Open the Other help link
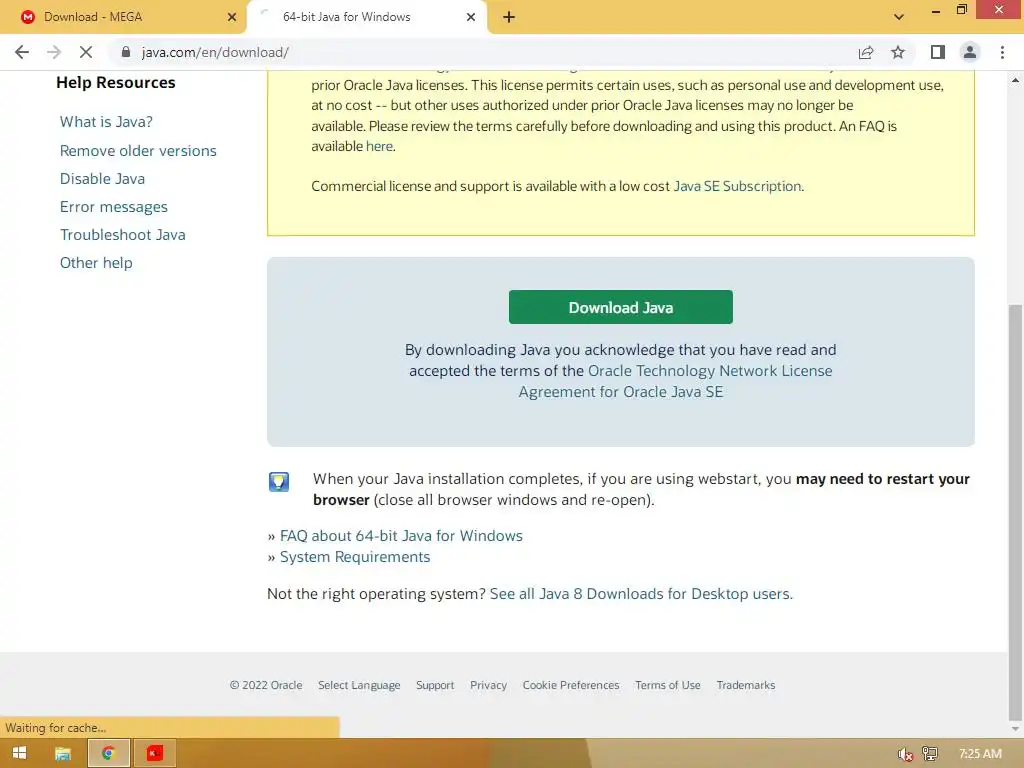Screen dimensions: 1024x768 [x=96, y=263]
